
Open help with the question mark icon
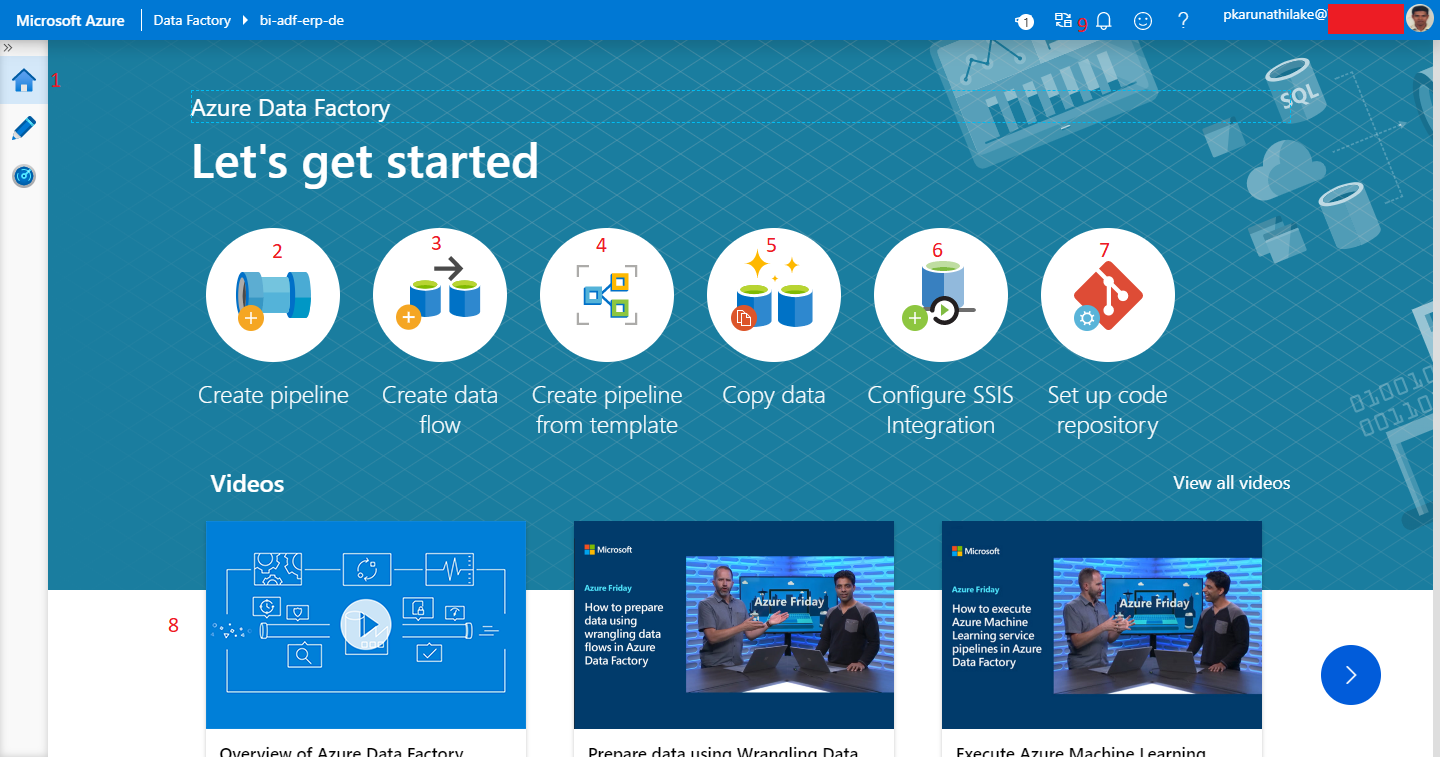[1183, 20]
